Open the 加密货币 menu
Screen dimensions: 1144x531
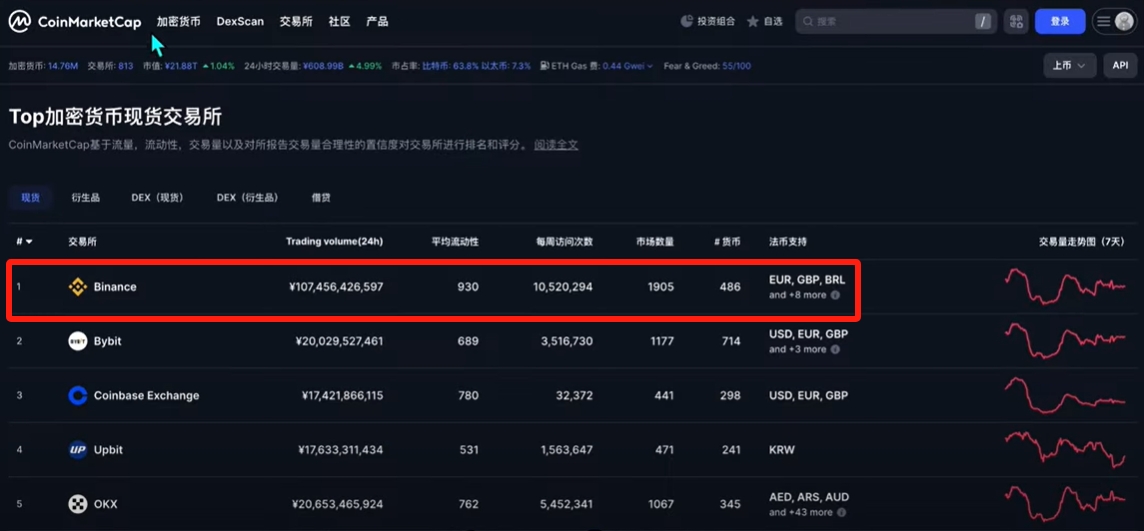coord(178,22)
